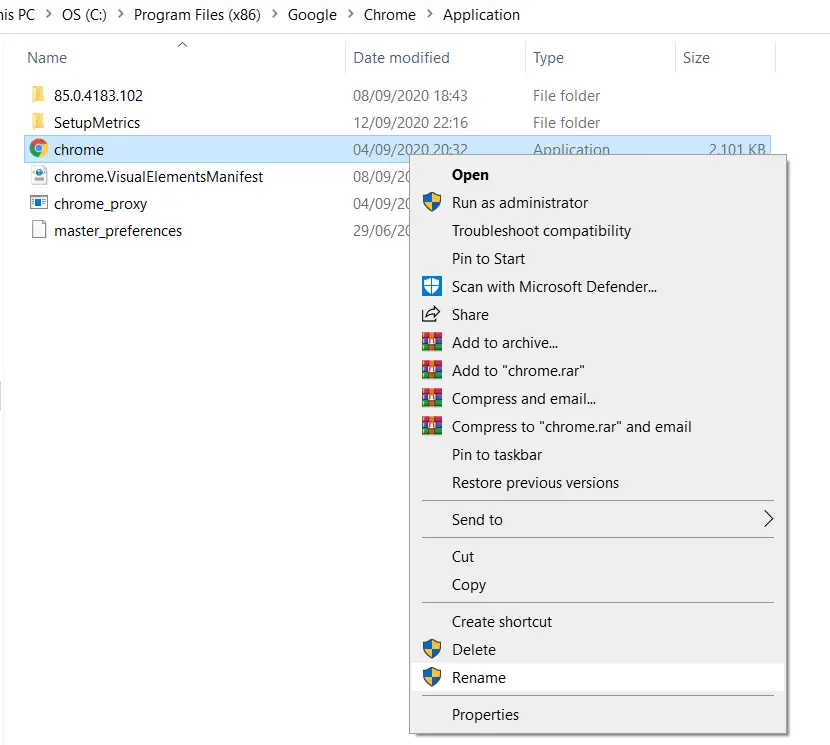Select the chrome file name

78,150
